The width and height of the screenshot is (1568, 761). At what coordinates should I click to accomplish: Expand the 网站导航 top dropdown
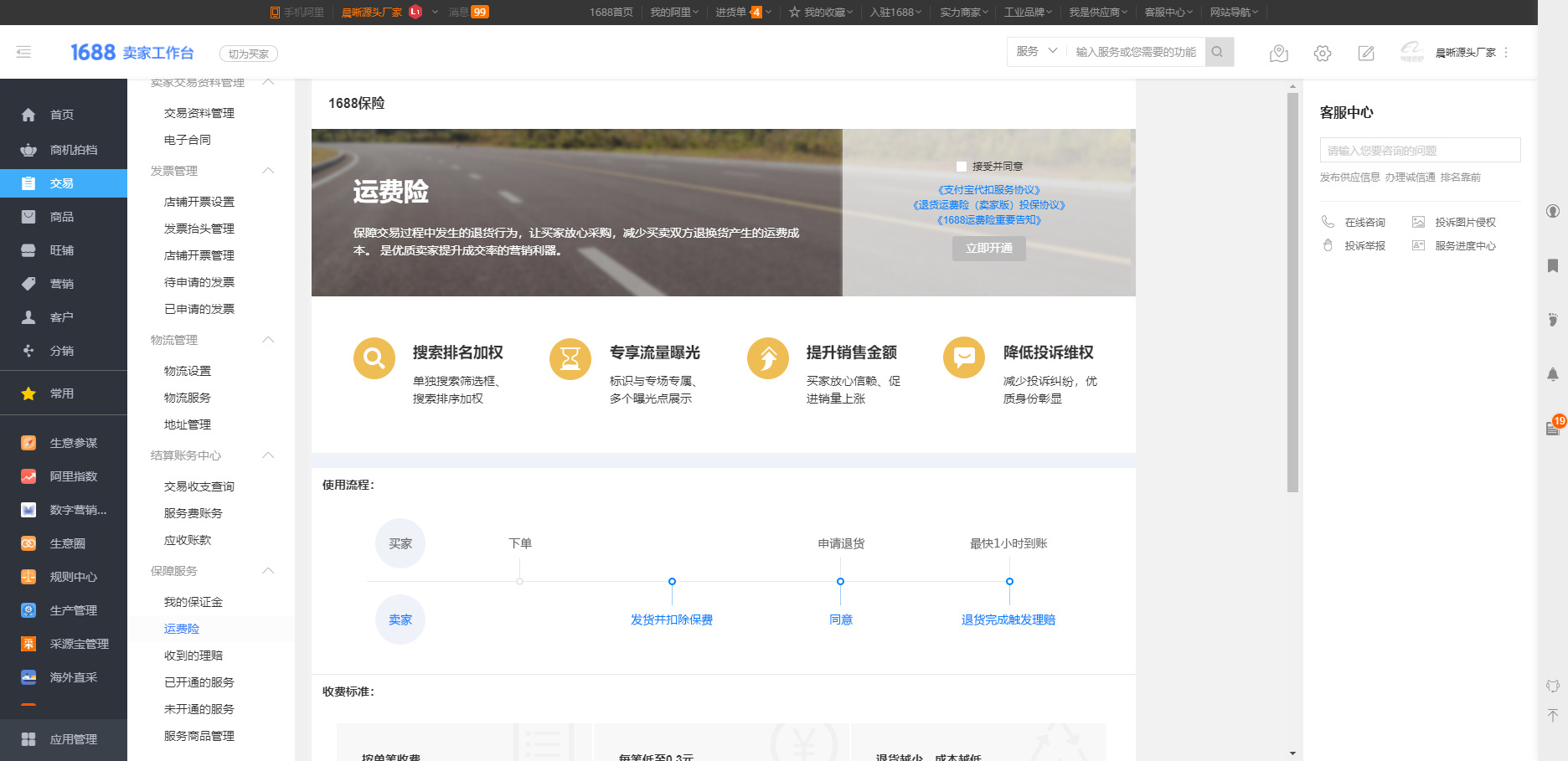[x=1234, y=13]
